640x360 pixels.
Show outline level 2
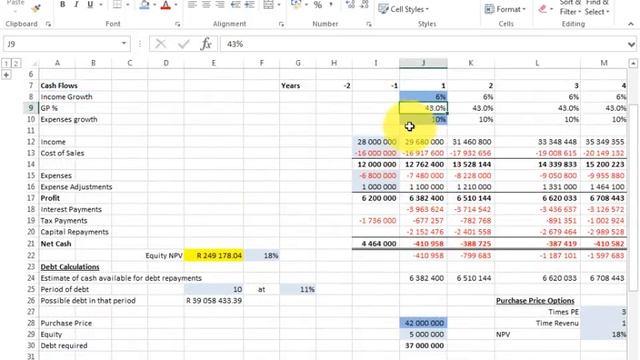(16, 63)
